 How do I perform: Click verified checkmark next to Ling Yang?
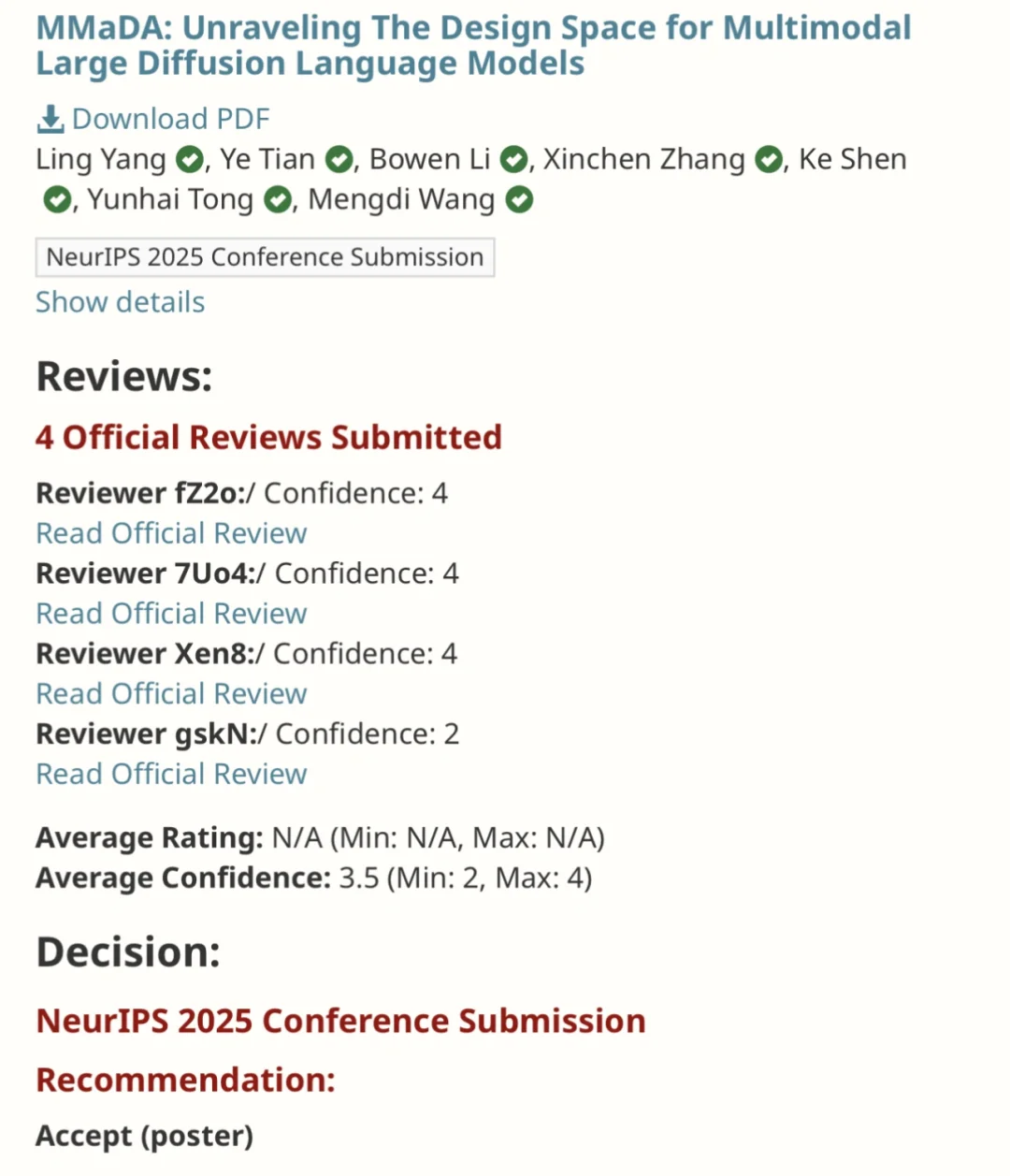[x=190, y=160]
